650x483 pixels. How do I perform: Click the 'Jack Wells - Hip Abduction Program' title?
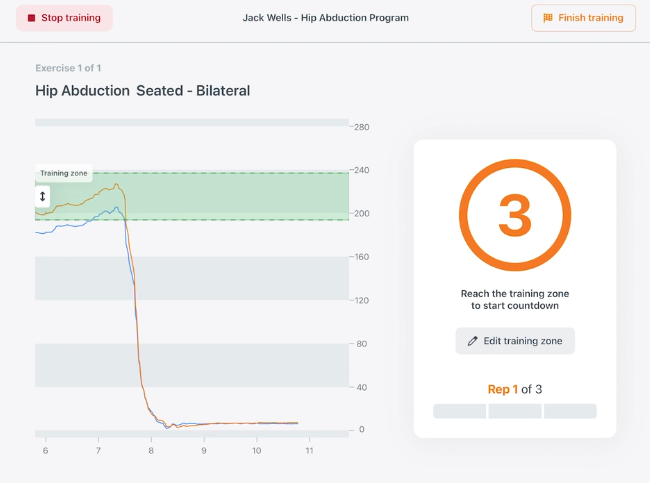pos(325,18)
